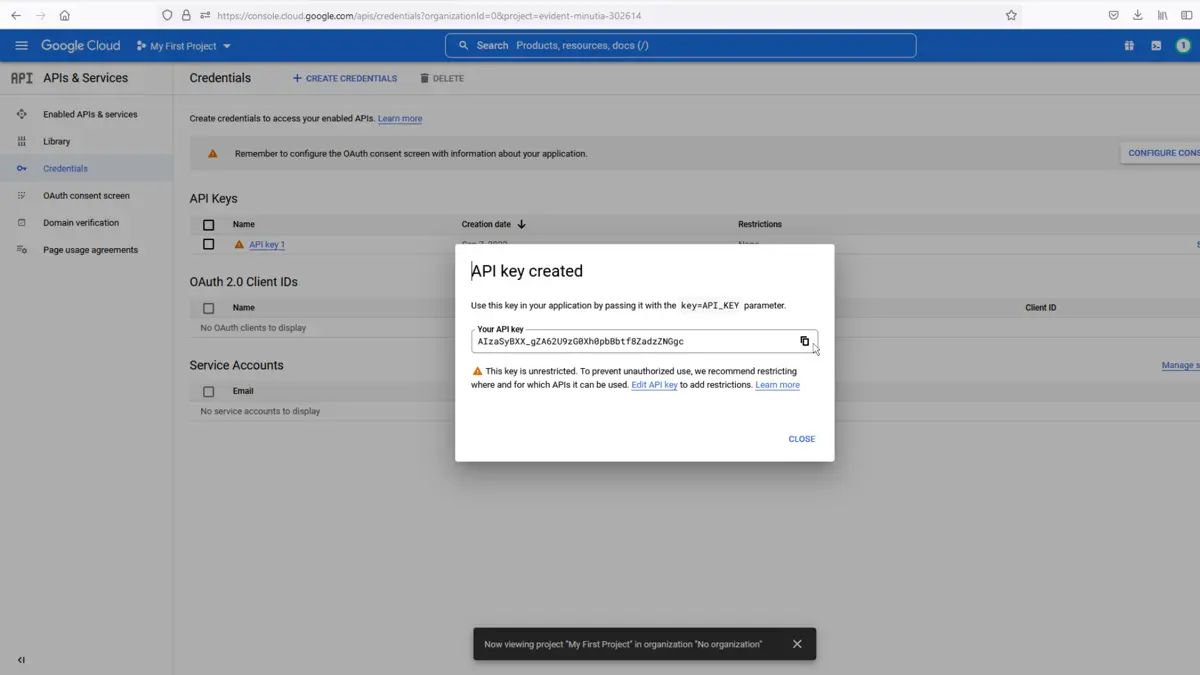Image resolution: width=1200 pixels, height=675 pixels.
Task: Click the Client ID column header
Action: (1041, 308)
